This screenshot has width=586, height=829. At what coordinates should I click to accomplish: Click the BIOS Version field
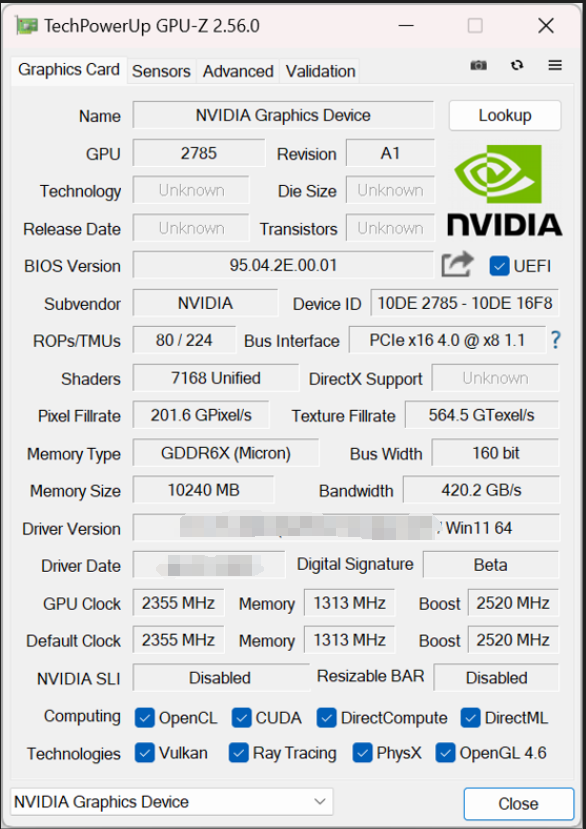[x=283, y=265]
